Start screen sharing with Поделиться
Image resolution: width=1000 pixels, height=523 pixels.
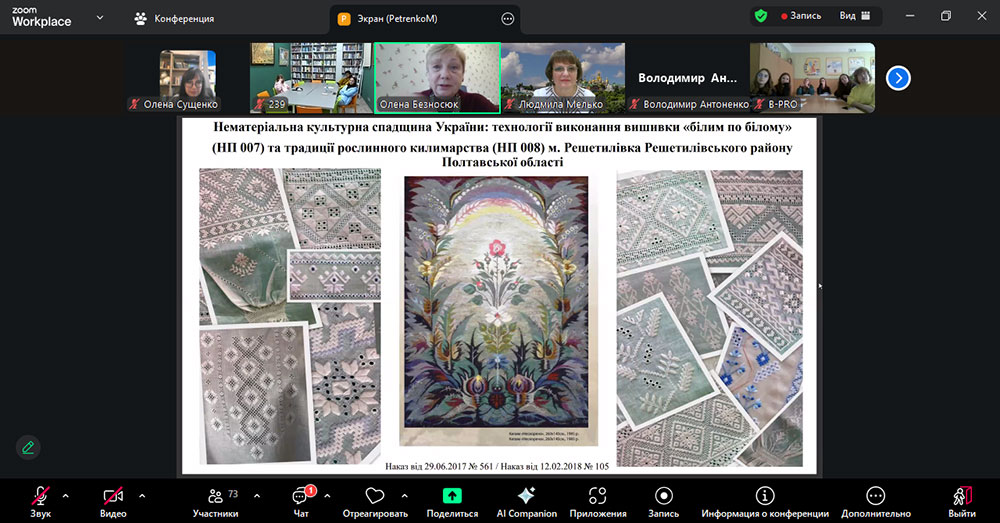452,496
